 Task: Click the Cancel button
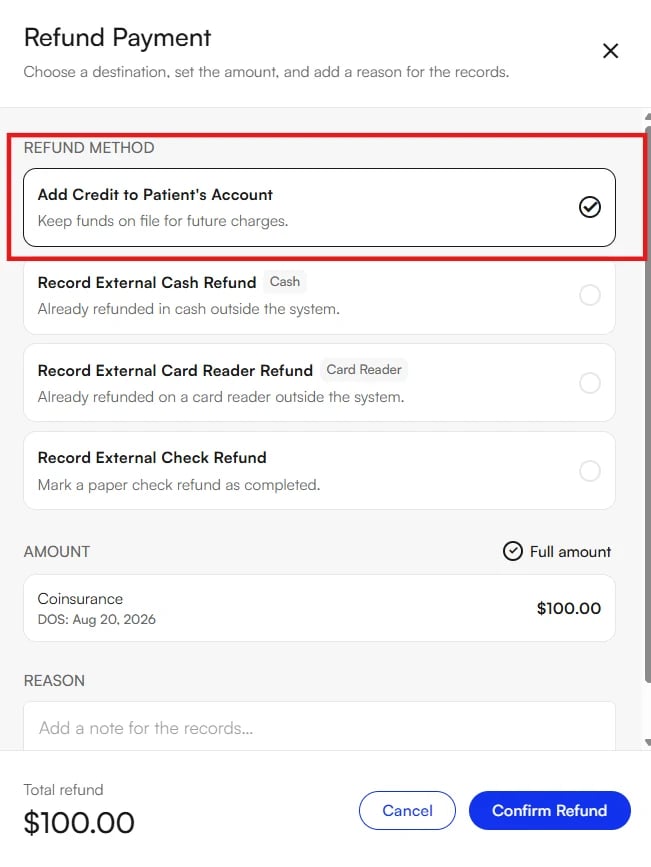[407, 811]
